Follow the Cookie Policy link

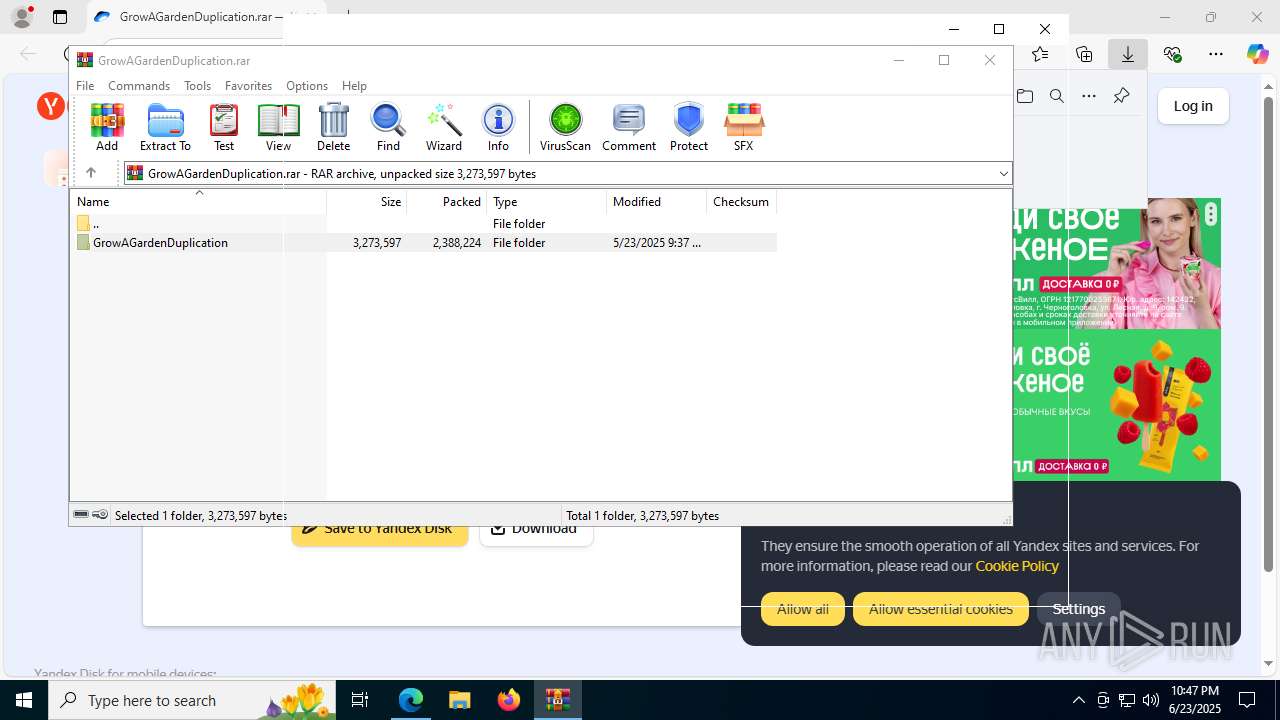(1017, 566)
